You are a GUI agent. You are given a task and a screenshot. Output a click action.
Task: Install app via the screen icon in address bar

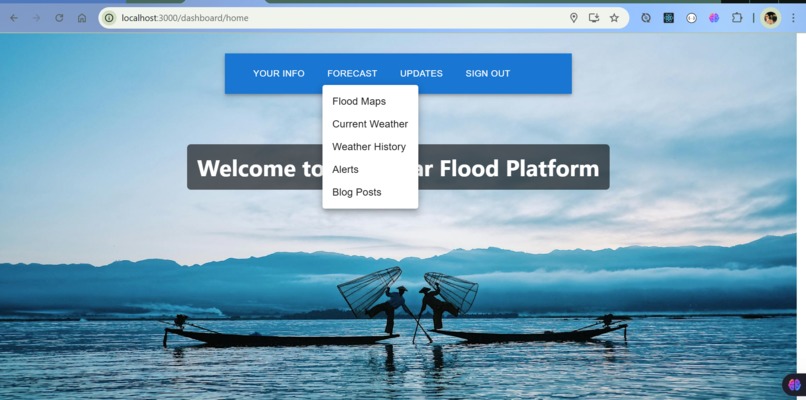pyautogui.click(x=594, y=18)
